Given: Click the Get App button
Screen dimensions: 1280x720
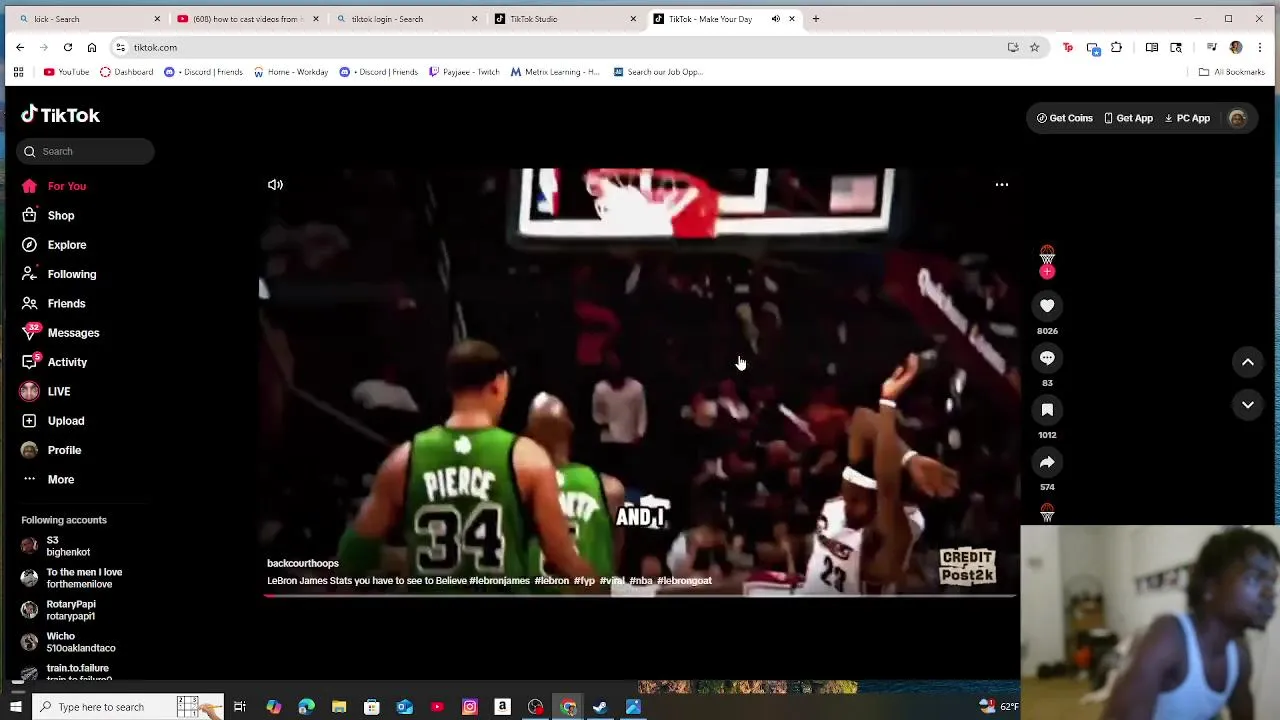Looking at the screenshot, I should point(1128,118).
